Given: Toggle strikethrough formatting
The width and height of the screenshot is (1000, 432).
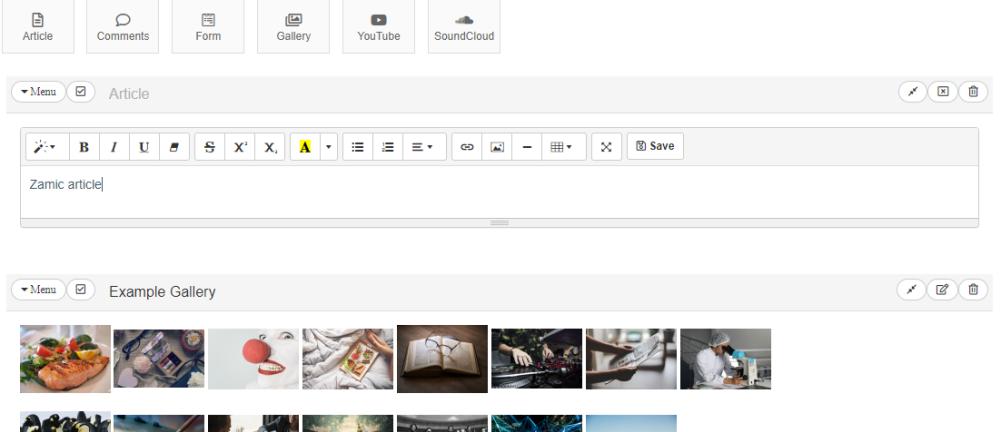Looking at the screenshot, I should click(210, 147).
